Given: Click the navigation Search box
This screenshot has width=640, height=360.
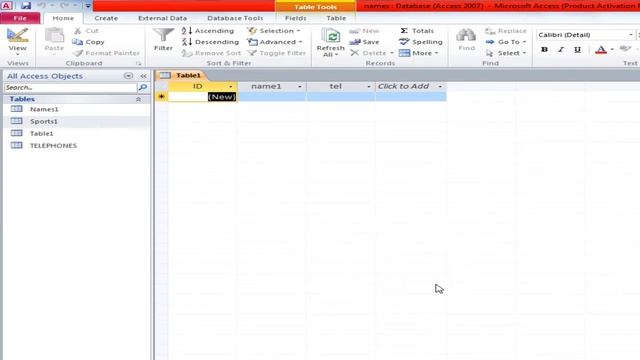Looking at the screenshot, I should (70, 88).
